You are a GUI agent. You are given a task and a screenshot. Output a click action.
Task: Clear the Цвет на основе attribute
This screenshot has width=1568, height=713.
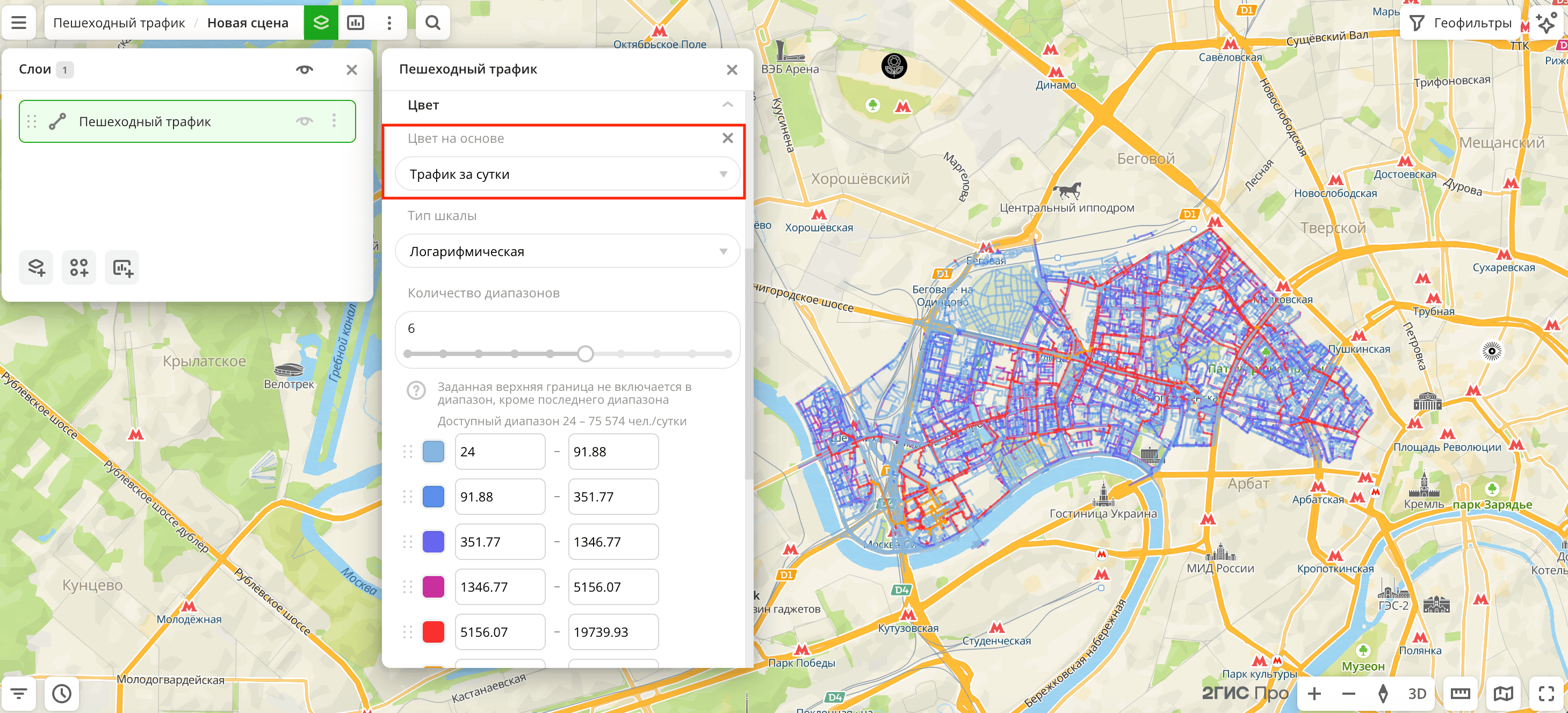tap(727, 138)
